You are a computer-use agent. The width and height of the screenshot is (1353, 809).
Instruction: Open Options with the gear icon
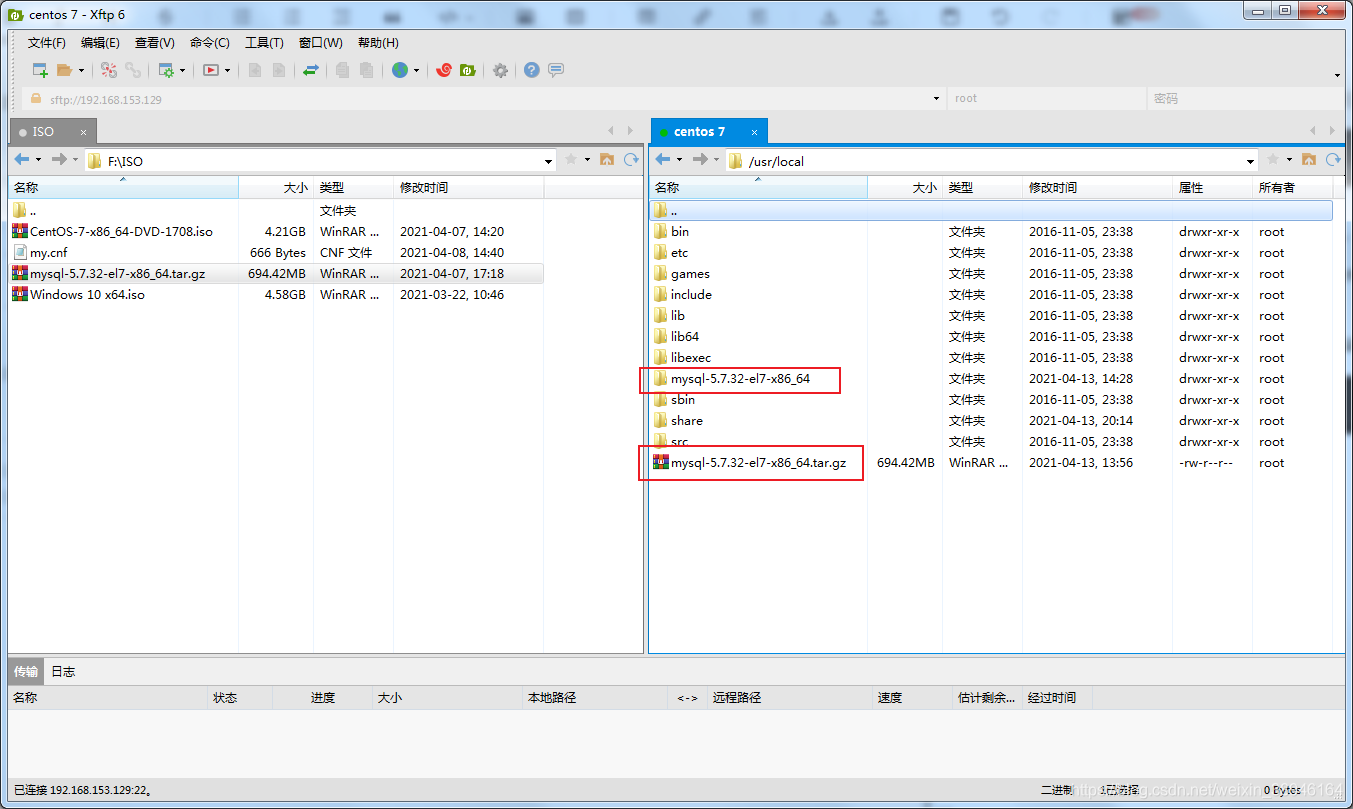(500, 70)
